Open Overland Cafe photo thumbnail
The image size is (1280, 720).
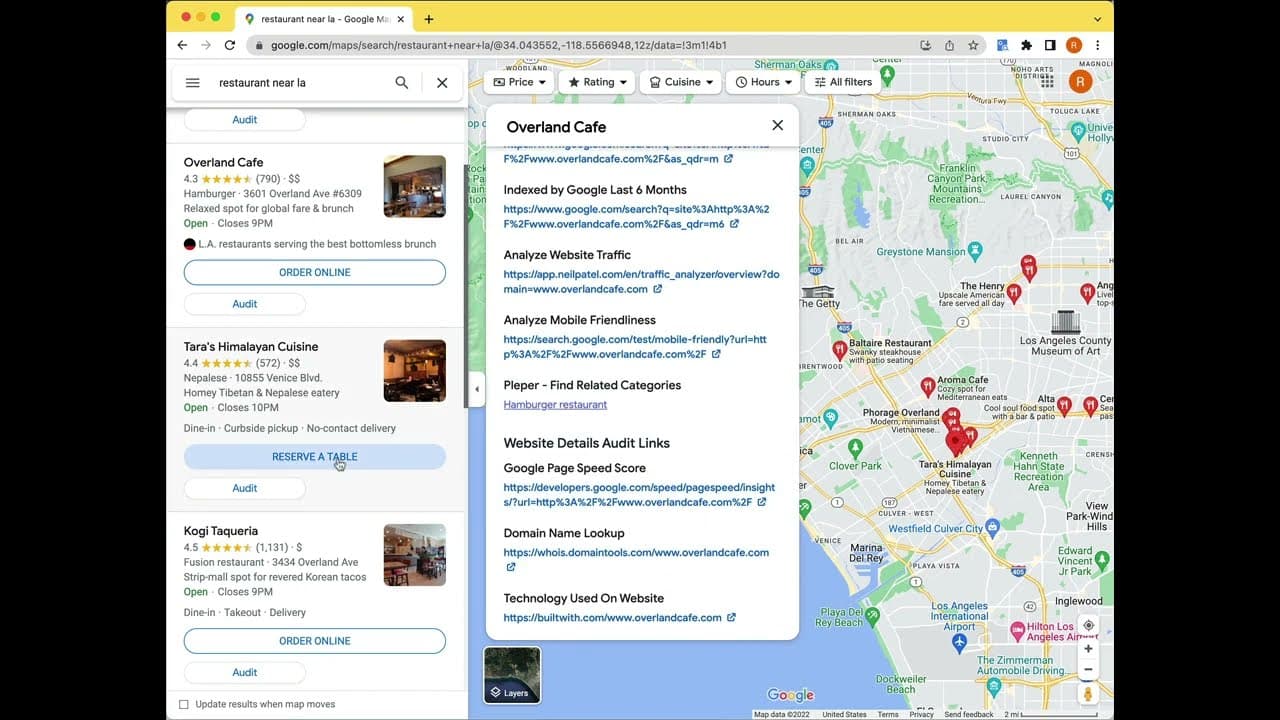[x=415, y=186]
